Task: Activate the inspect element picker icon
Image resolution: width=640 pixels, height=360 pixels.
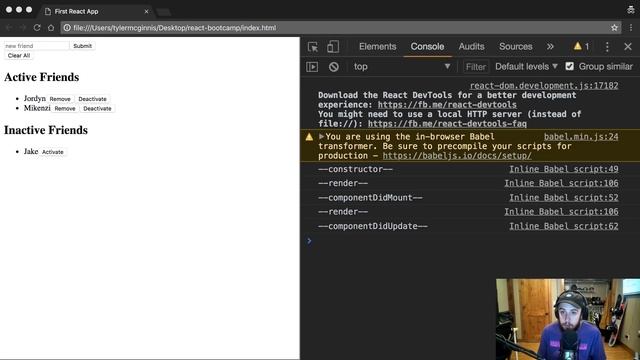Action: (313, 47)
